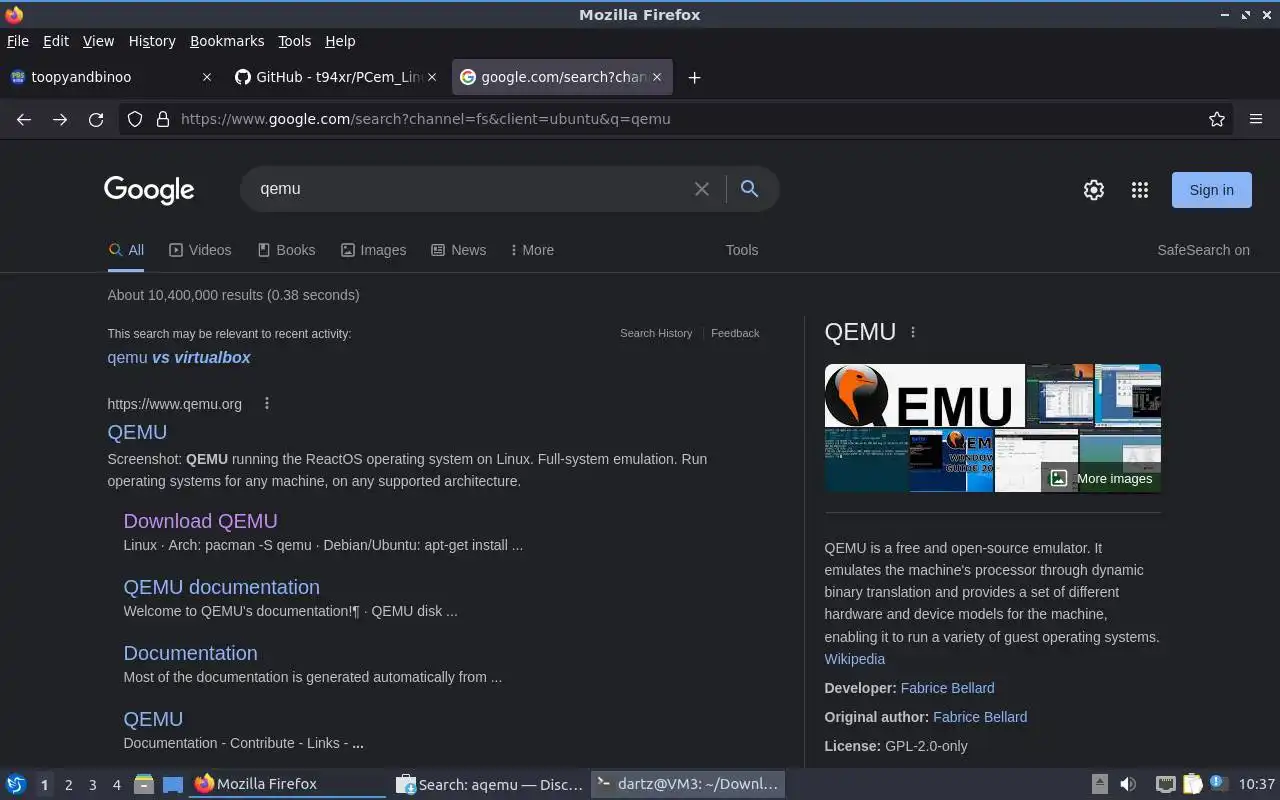The width and height of the screenshot is (1280, 800).
Task: Open the File menu
Action: tap(17, 41)
